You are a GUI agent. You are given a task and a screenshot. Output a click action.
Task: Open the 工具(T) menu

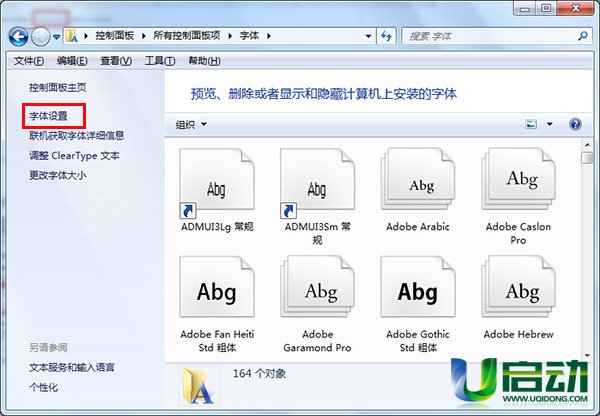point(160,61)
